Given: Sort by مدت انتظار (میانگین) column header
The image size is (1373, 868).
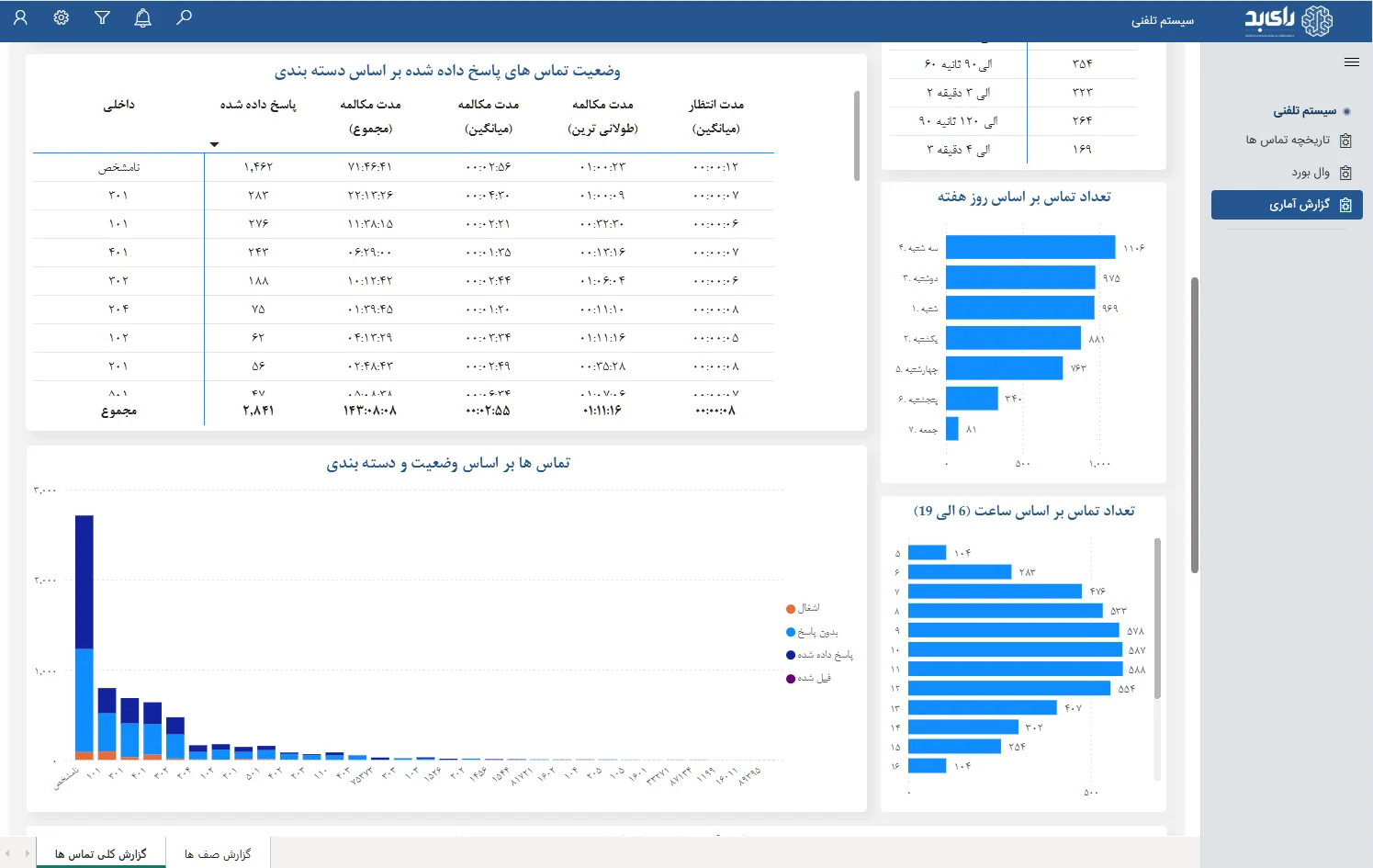Looking at the screenshot, I should (x=716, y=117).
